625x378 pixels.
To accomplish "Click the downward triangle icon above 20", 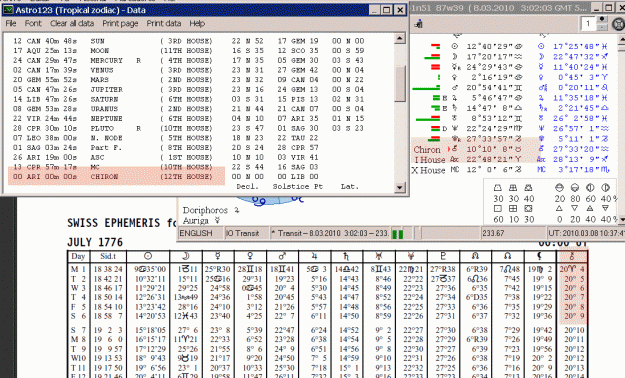I will (575, 209).
